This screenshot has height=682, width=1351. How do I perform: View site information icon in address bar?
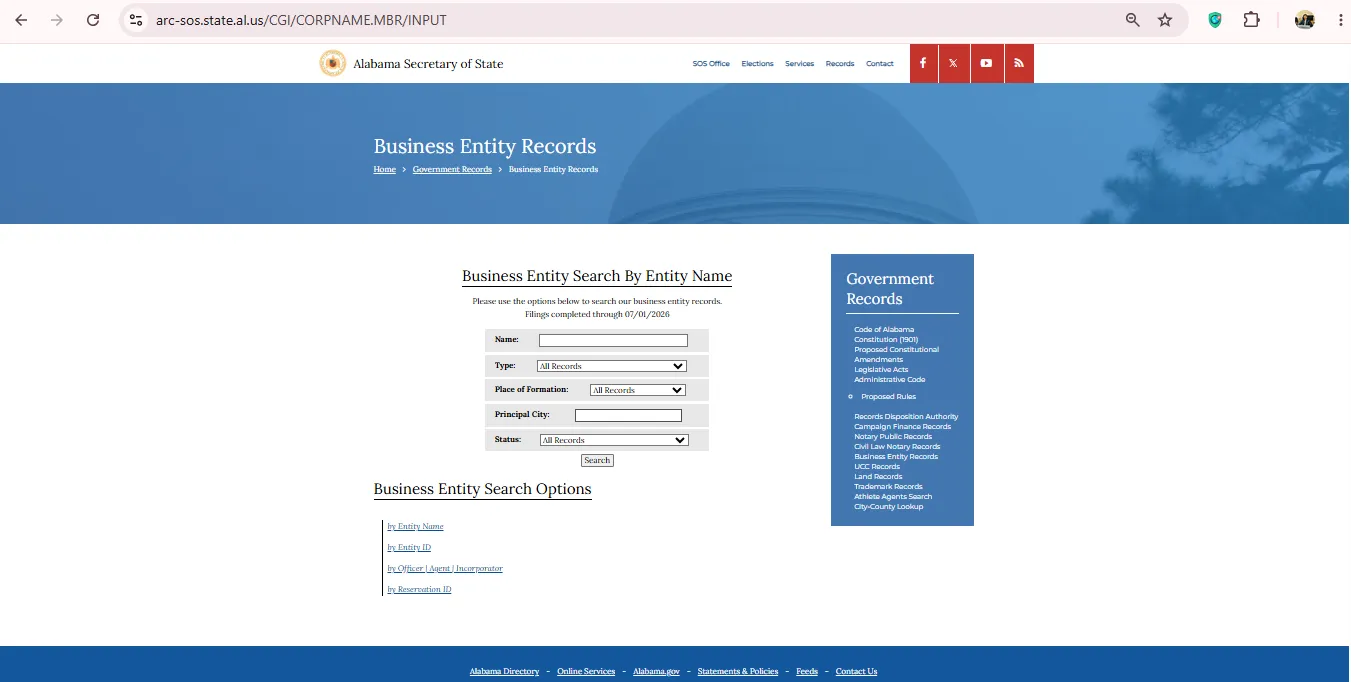[137, 20]
